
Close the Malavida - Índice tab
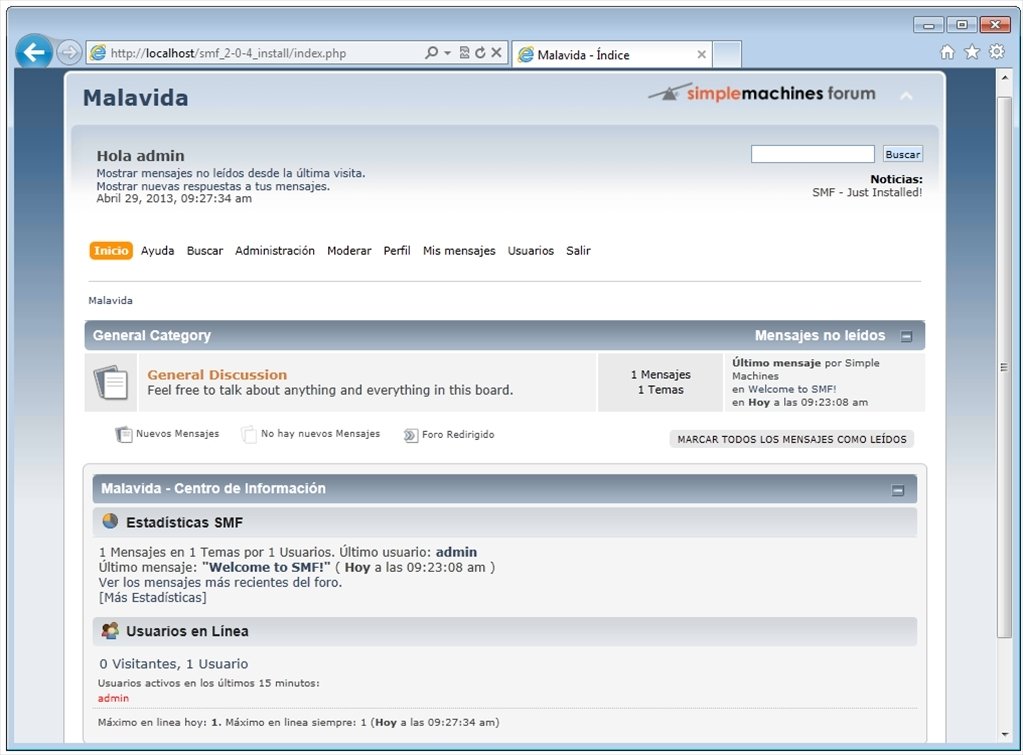(x=701, y=55)
